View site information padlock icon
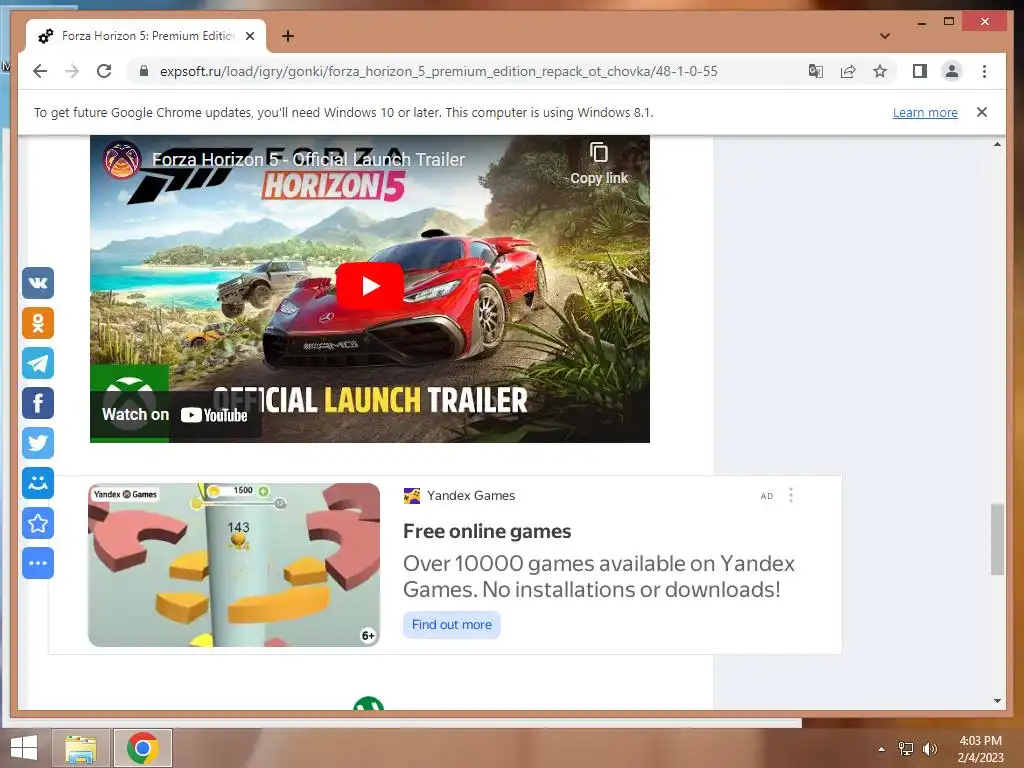Viewport: 1024px width, 768px height. click(x=144, y=71)
